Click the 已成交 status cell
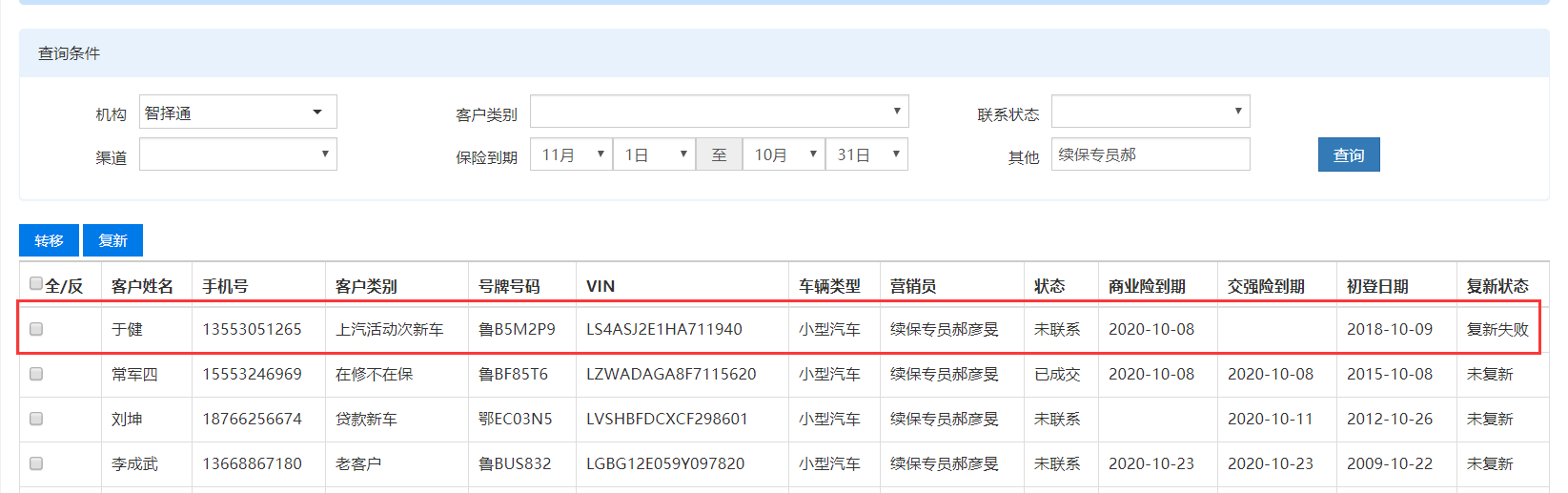The height and width of the screenshot is (493, 1568). point(1057,374)
